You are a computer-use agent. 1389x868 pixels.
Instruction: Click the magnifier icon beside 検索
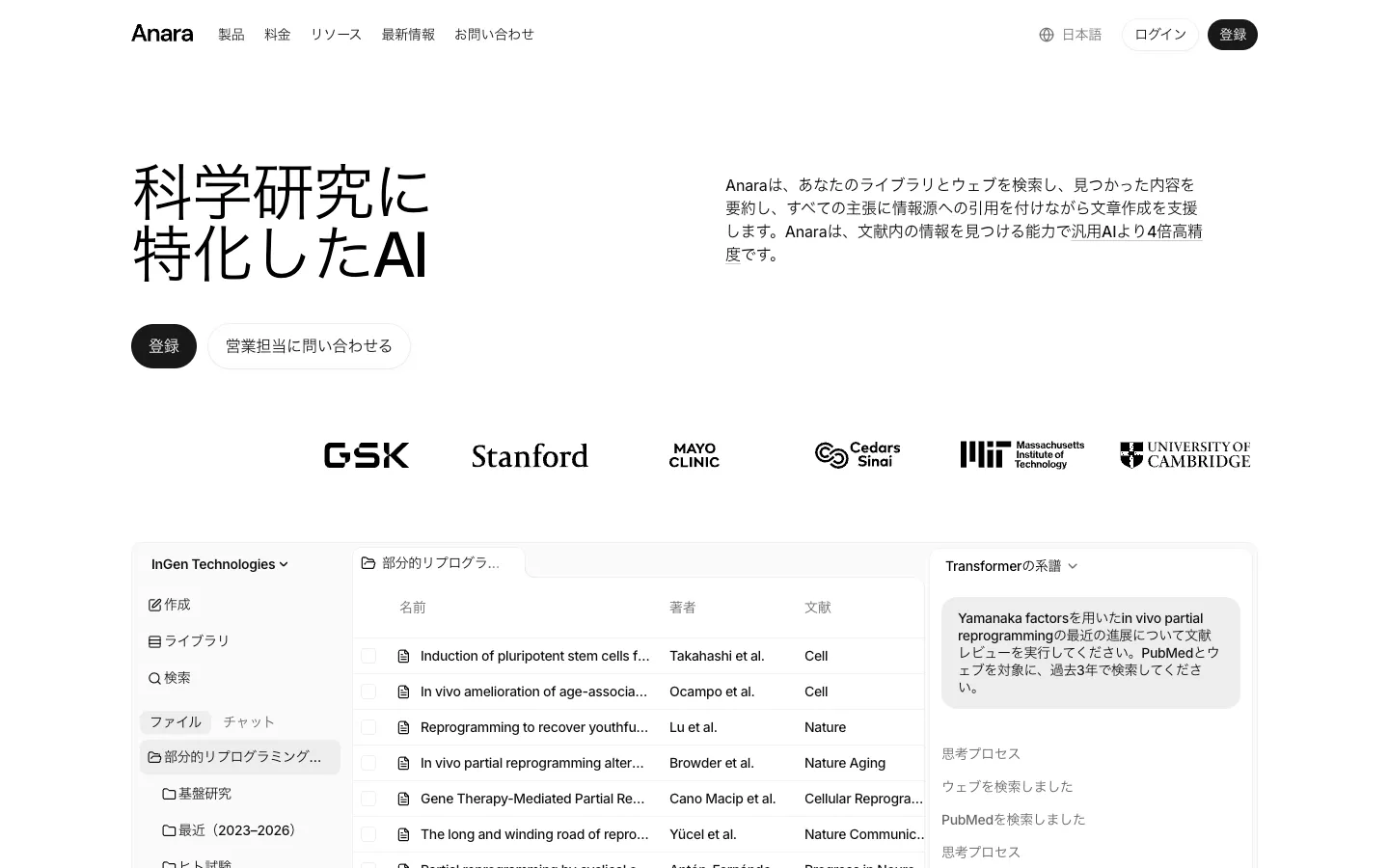tap(154, 678)
